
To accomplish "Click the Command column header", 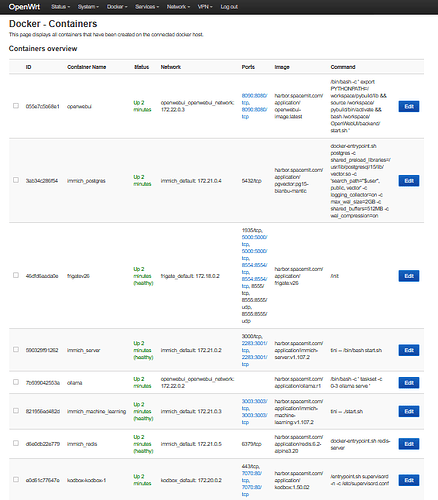I will tap(343, 67).
